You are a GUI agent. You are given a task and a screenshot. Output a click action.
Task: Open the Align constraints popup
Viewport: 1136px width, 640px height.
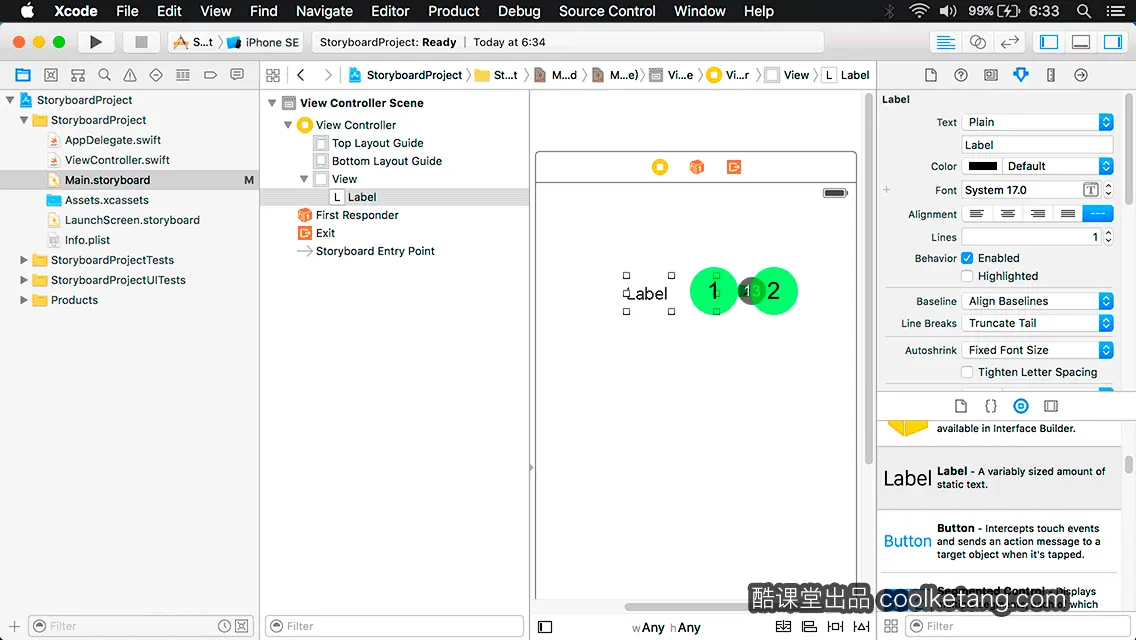pos(809,626)
